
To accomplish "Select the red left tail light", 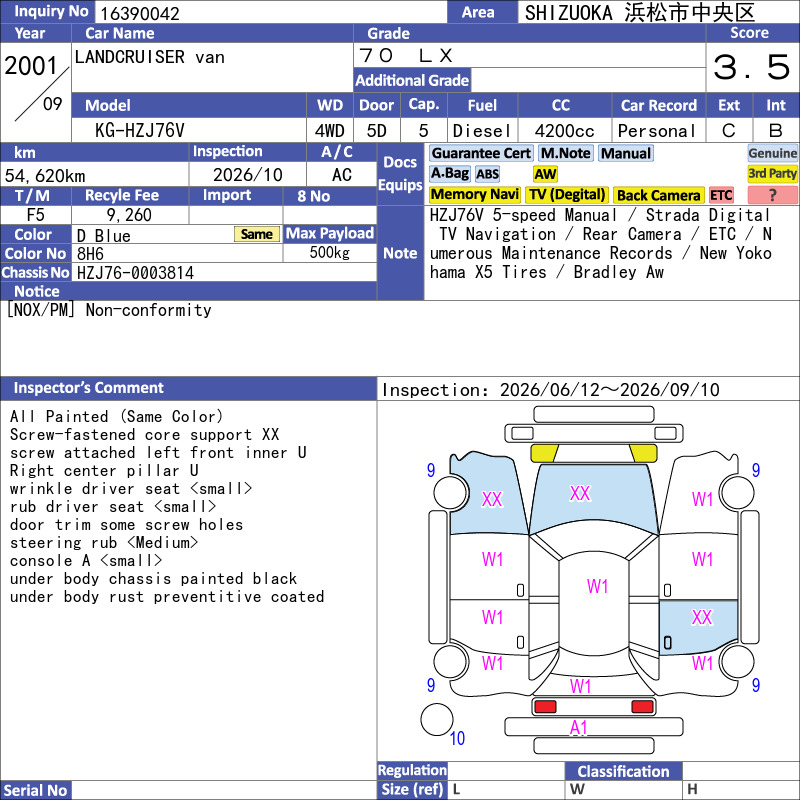I will [x=545, y=707].
